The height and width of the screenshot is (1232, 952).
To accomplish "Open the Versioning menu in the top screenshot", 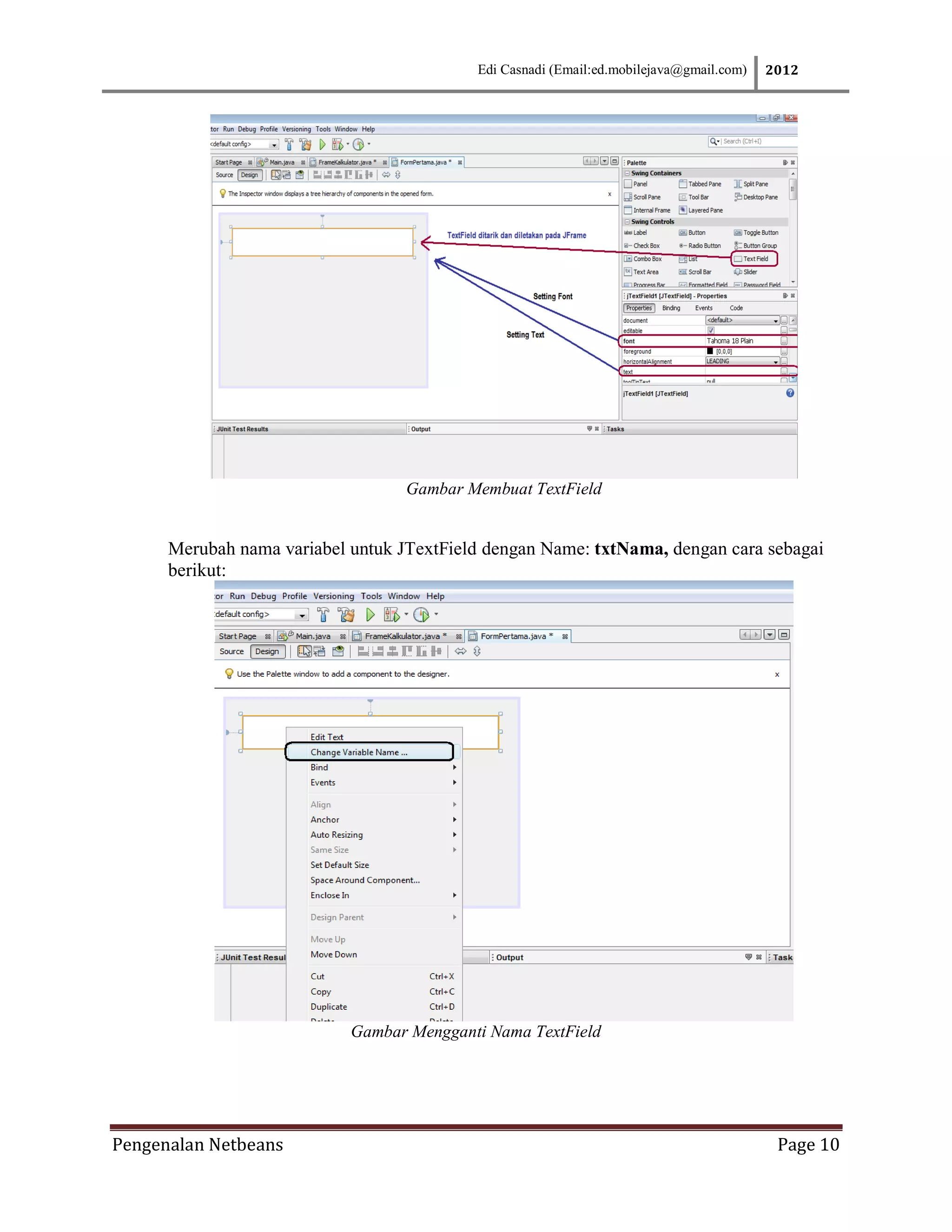I will 297,129.
